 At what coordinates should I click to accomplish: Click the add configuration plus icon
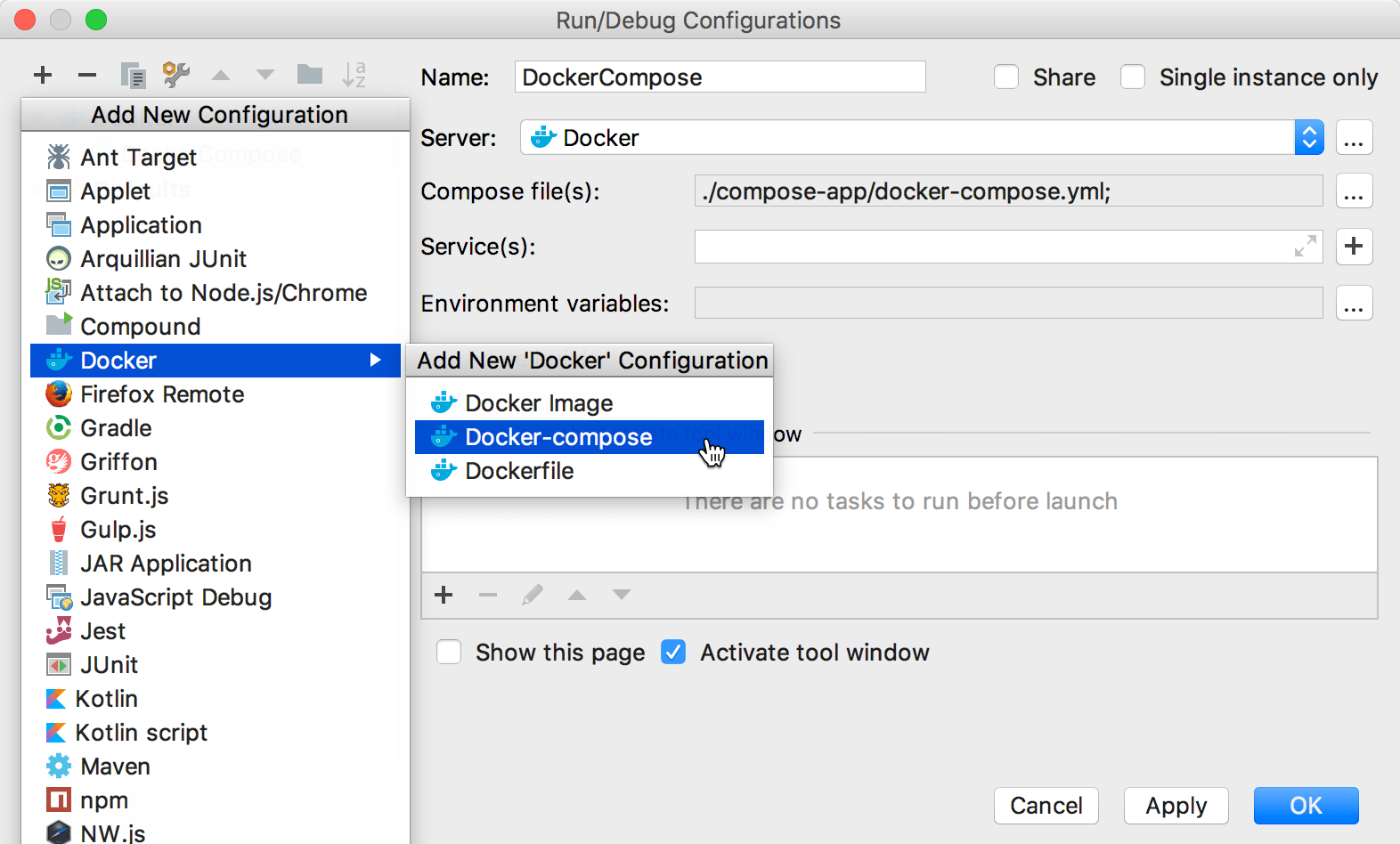(x=43, y=75)
